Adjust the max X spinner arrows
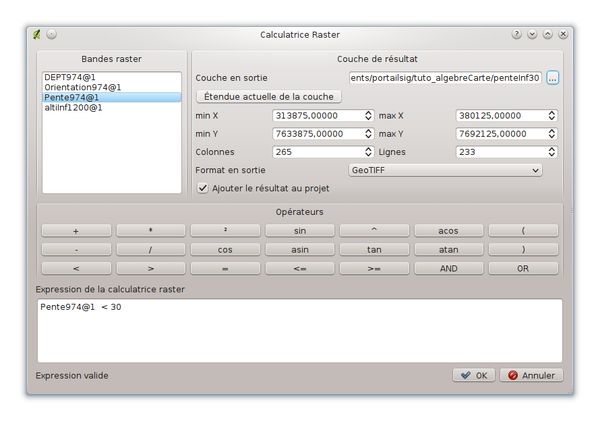 pyautogui.click(x=552, y=115)
